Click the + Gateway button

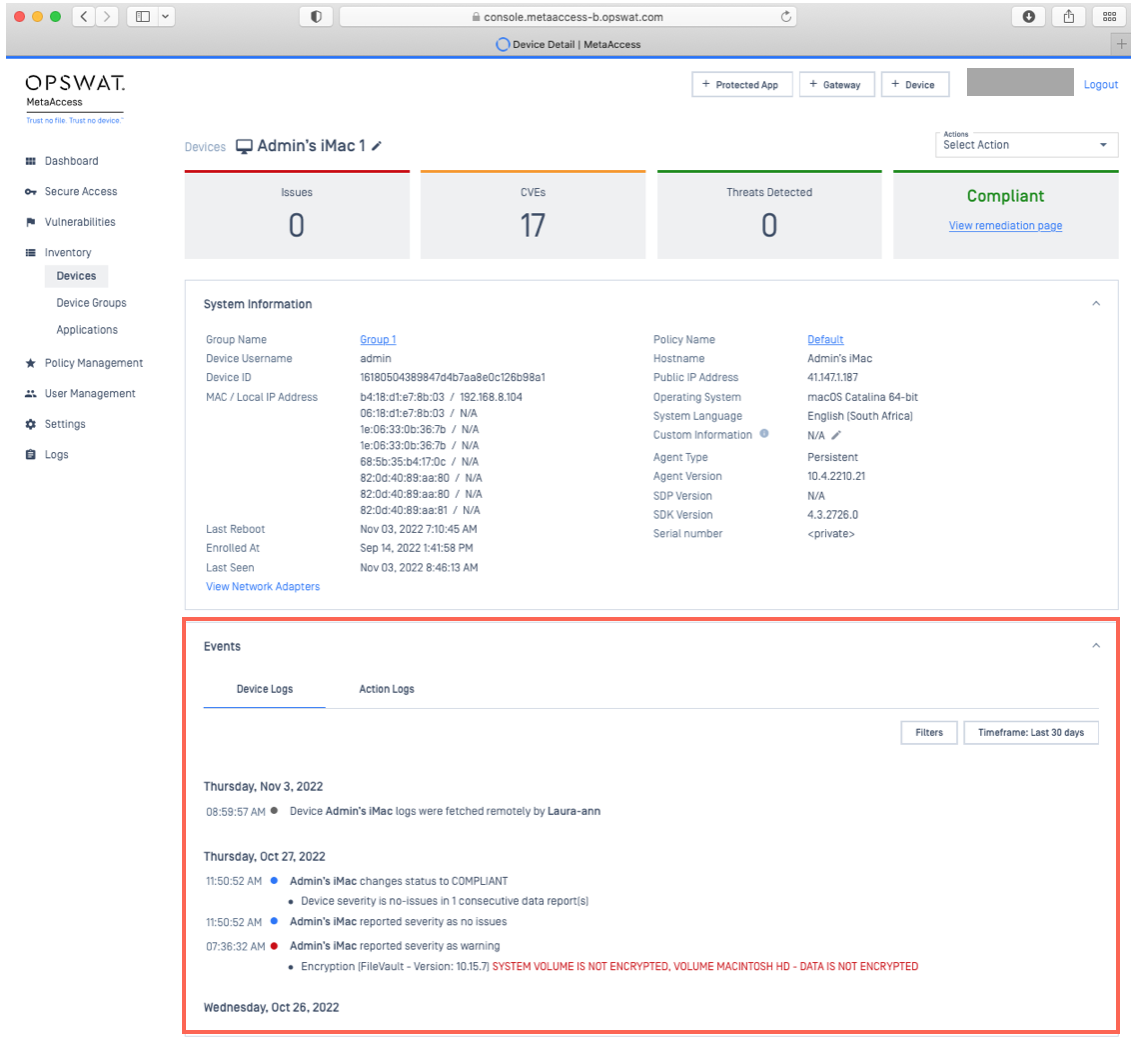pos(837,84)
